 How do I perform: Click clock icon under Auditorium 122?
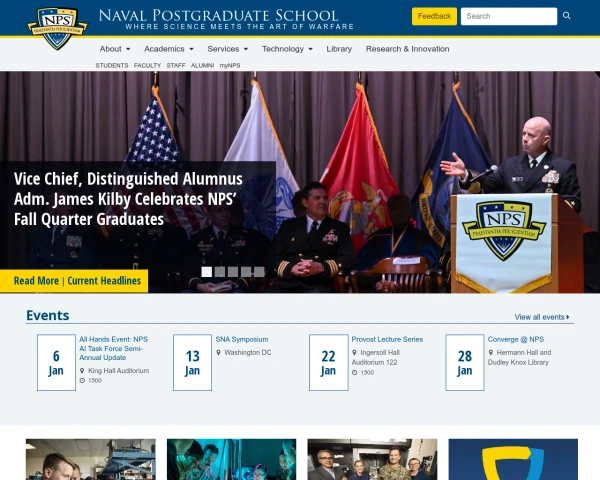click(354, 372)
